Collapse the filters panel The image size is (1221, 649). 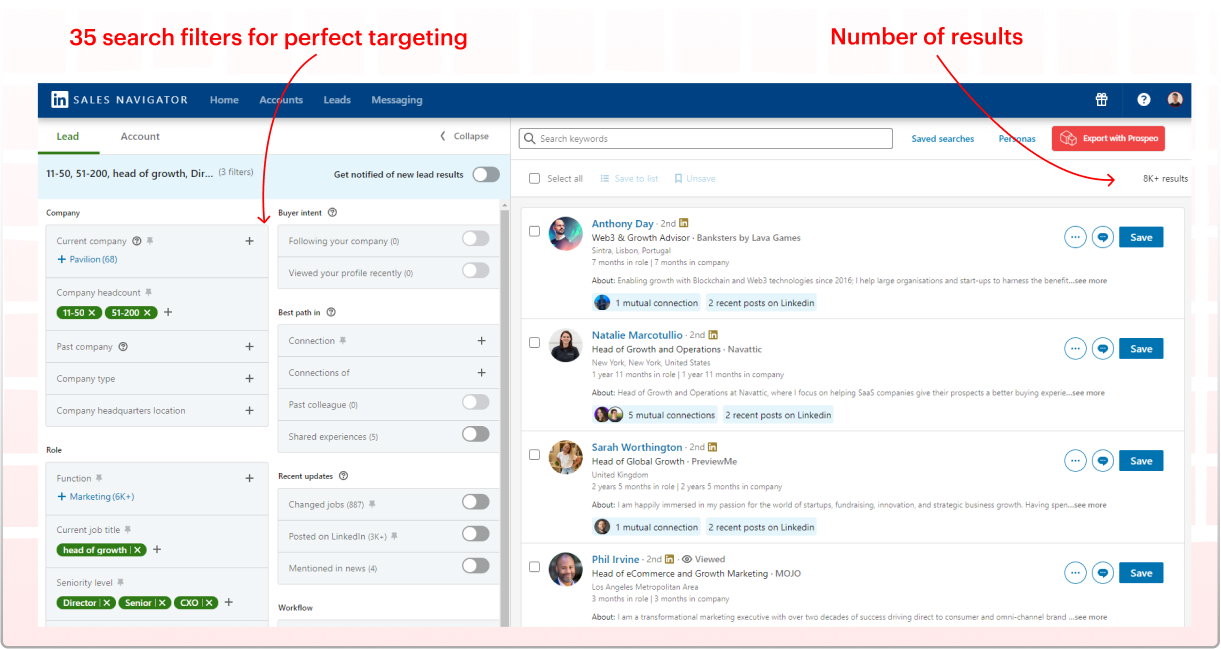coord(465,136)
